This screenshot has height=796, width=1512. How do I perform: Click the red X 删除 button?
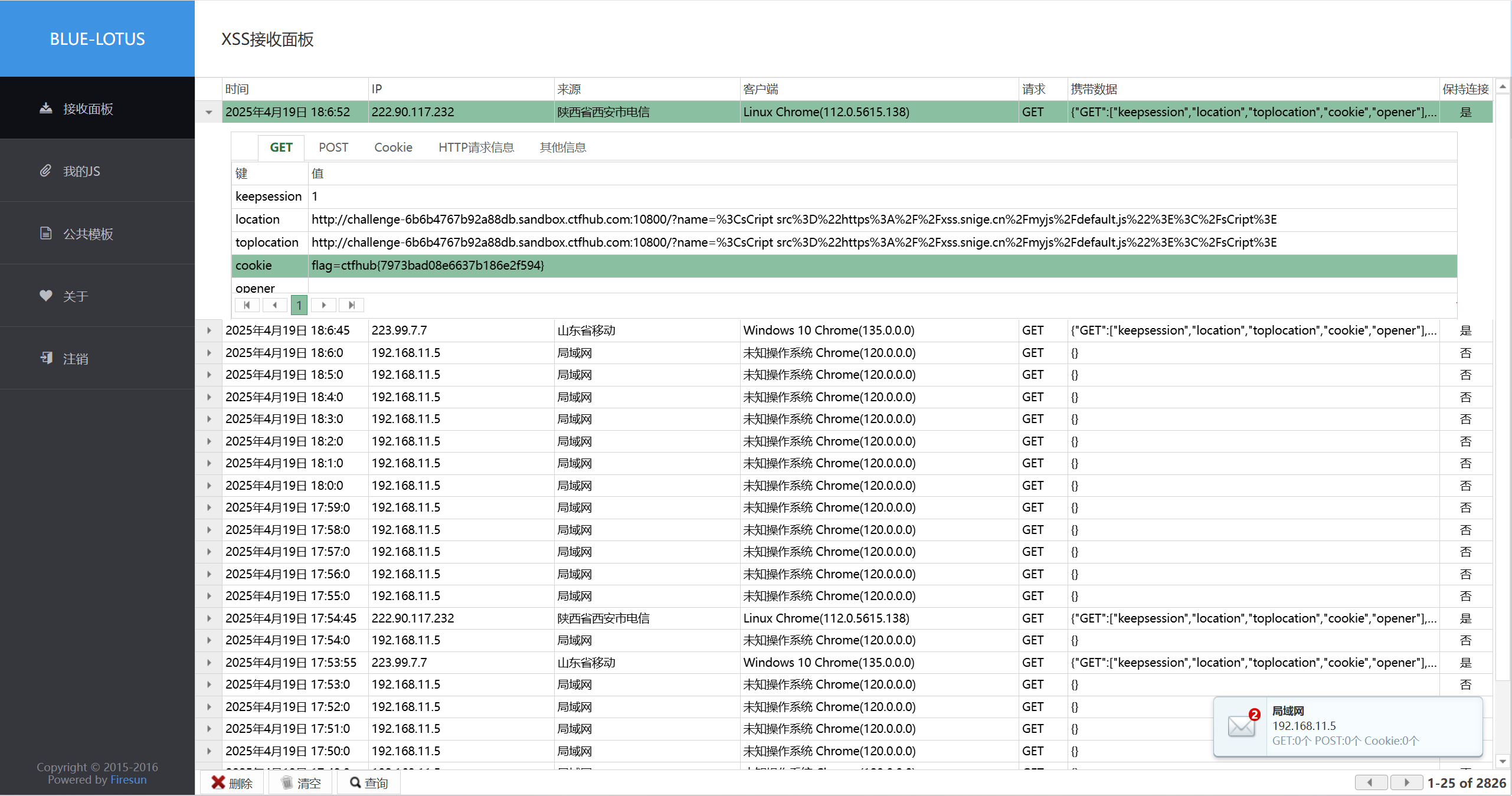click(232, 782)
